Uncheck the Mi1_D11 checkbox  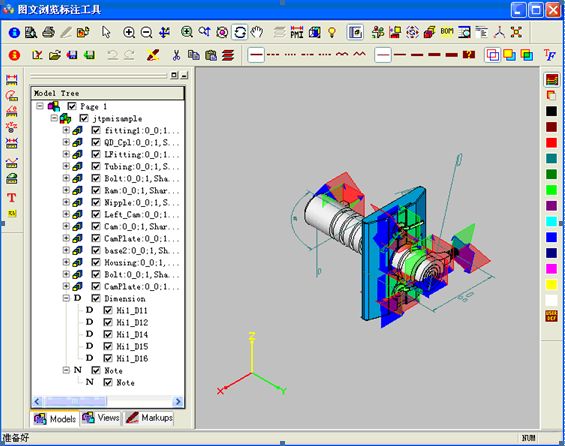pyautogui.click(x=108, y=310)
